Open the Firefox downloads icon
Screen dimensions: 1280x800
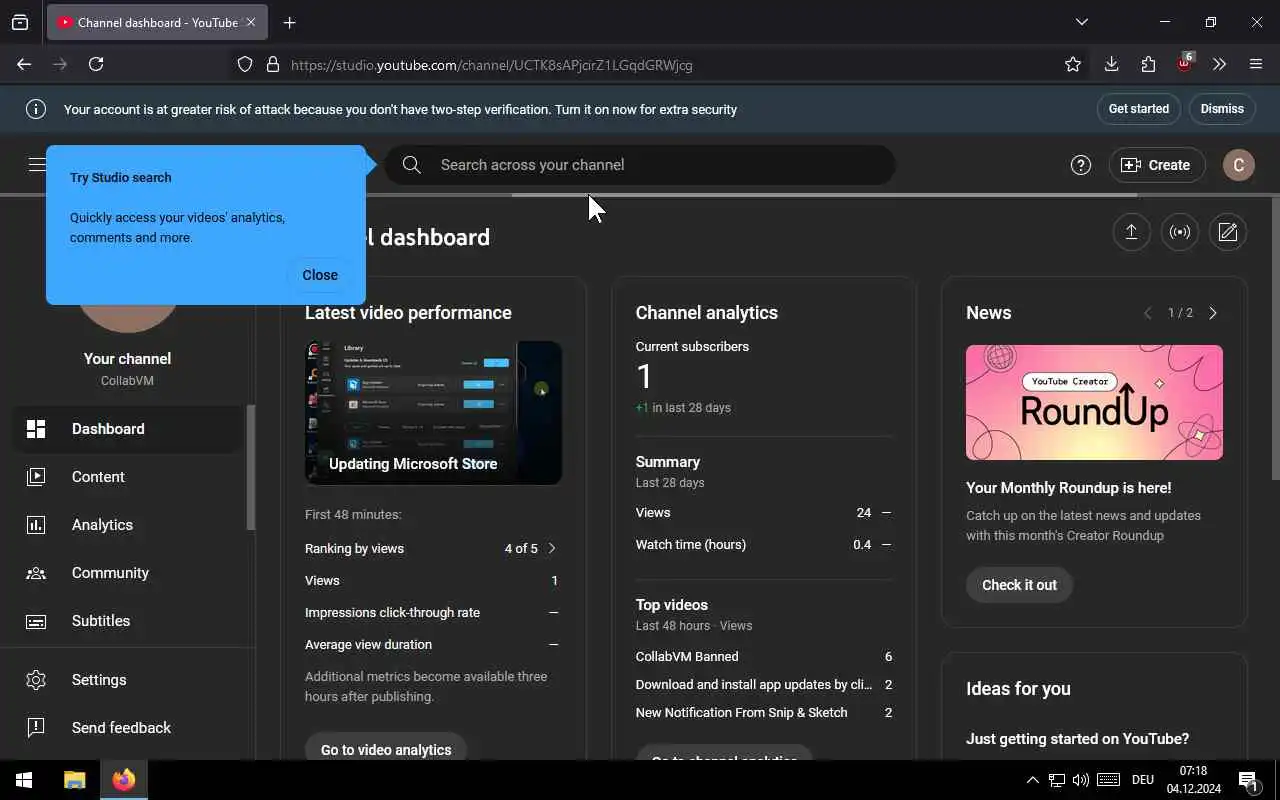tap(1111, 64)
